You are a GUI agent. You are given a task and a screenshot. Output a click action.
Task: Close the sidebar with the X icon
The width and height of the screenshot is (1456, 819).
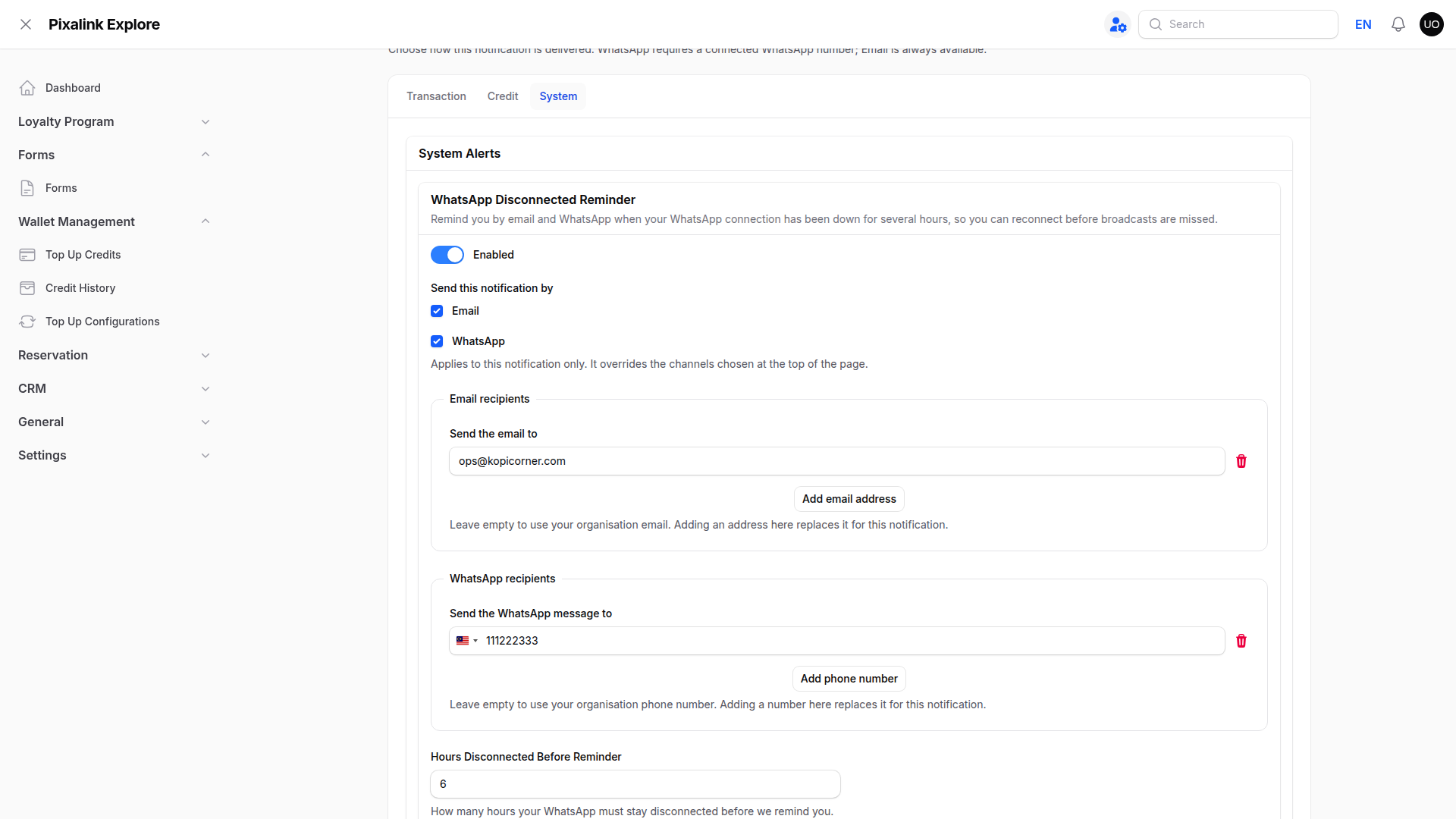tap(26, 24)
